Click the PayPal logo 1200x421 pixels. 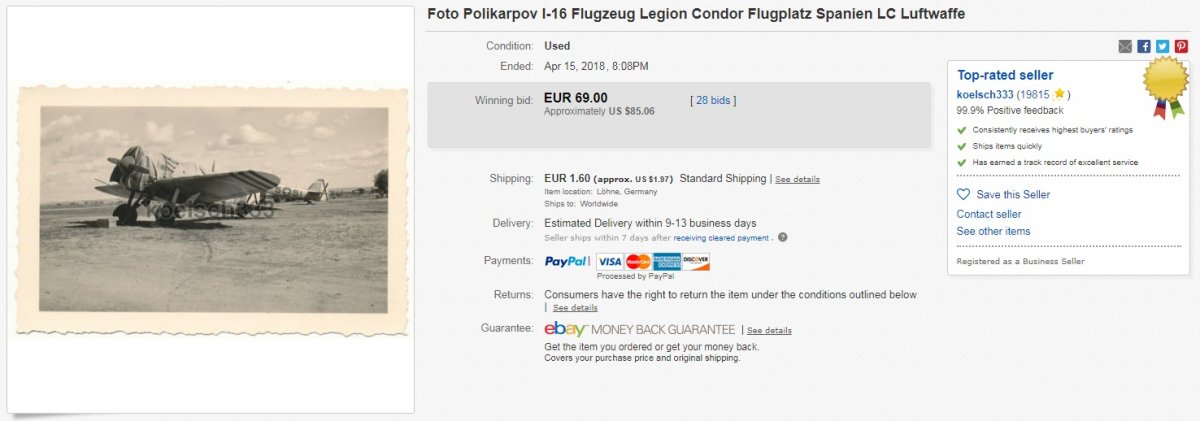click(566, 262)
